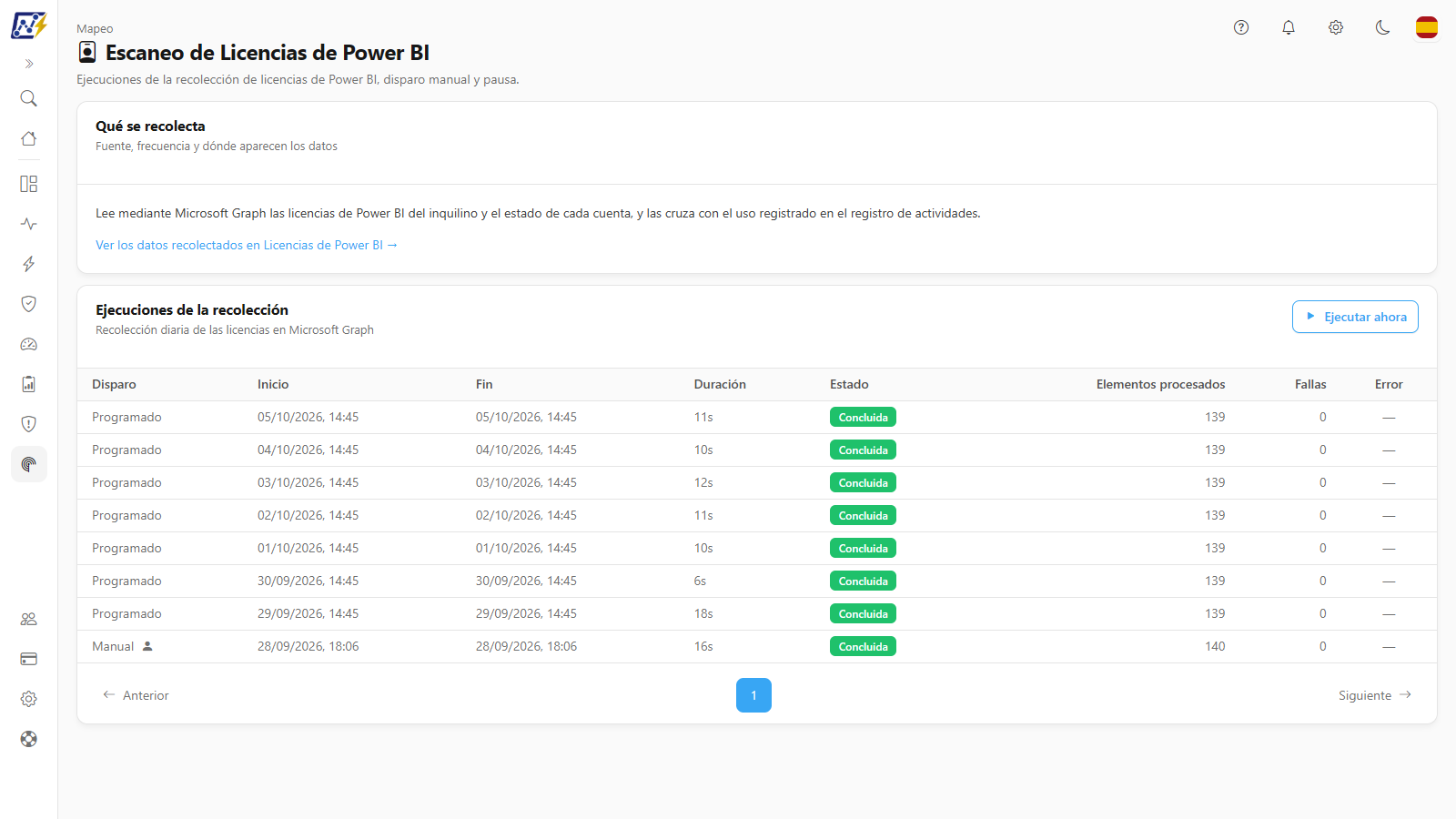This screenshot has height=819, width=1456.
Task: Click the Concluida badge for 05/10/2026 run
Action: tap(863, 417)
